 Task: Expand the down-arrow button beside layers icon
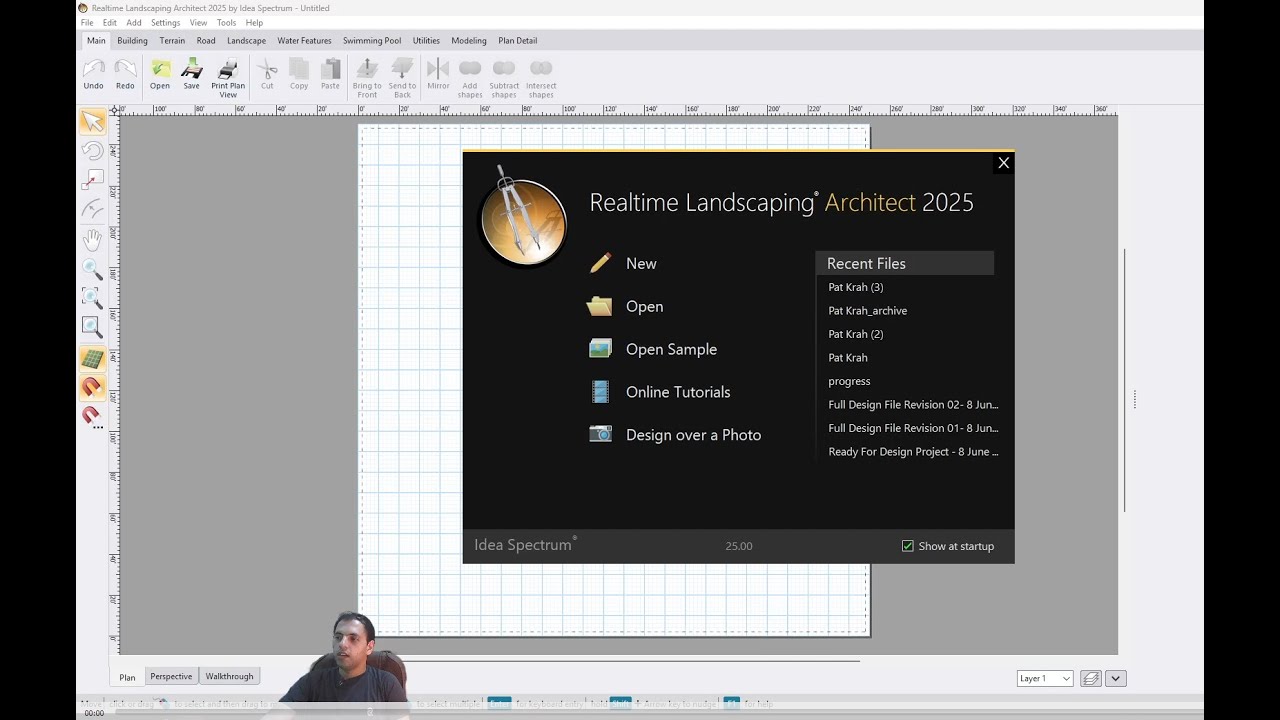(1116, 678)
